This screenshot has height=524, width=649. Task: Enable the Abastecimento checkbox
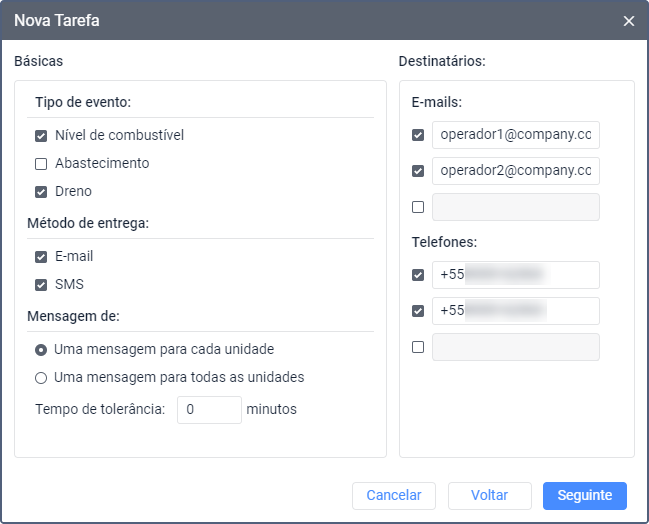41,163
